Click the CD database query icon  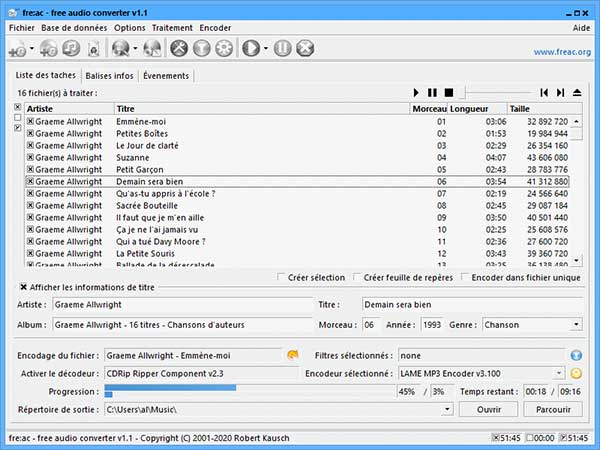[x=121, y=48]
